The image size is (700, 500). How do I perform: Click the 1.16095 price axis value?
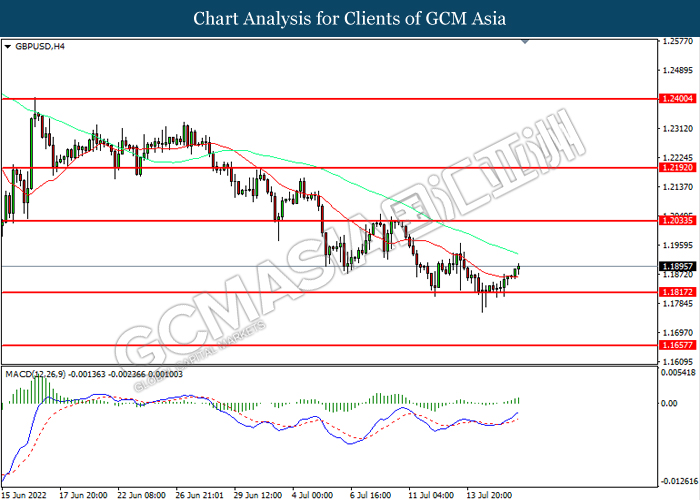[678, 362]
